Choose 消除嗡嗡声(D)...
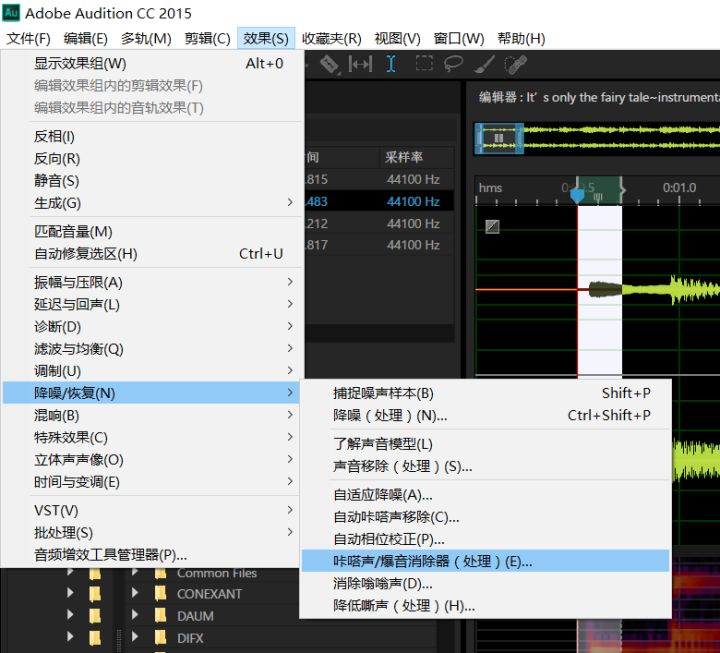Viewport: 720px width, 653px height. click(485, 583)
